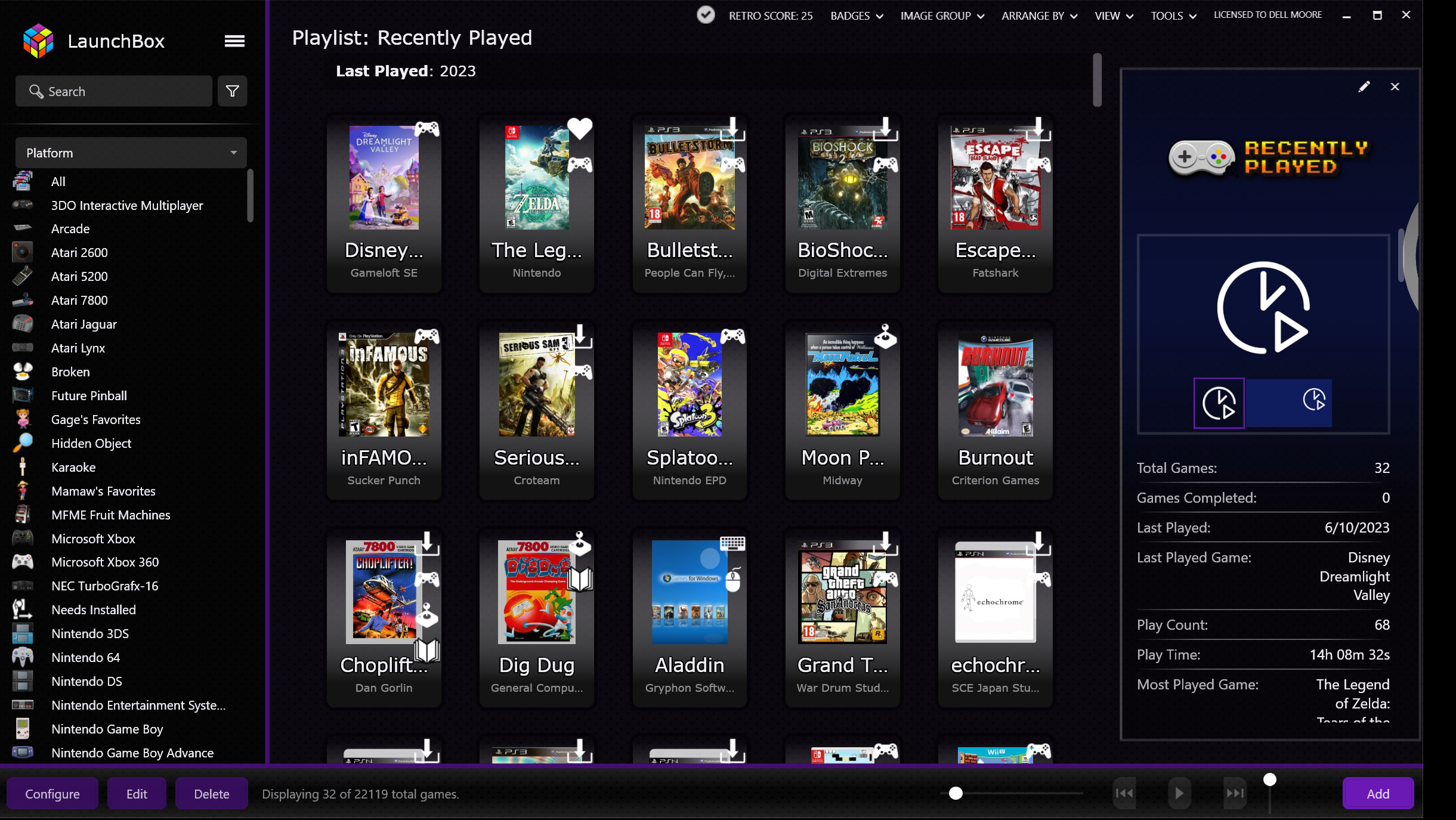Click the Needs Installed platform icon
1456x820 pixels.
coord(23,609)
